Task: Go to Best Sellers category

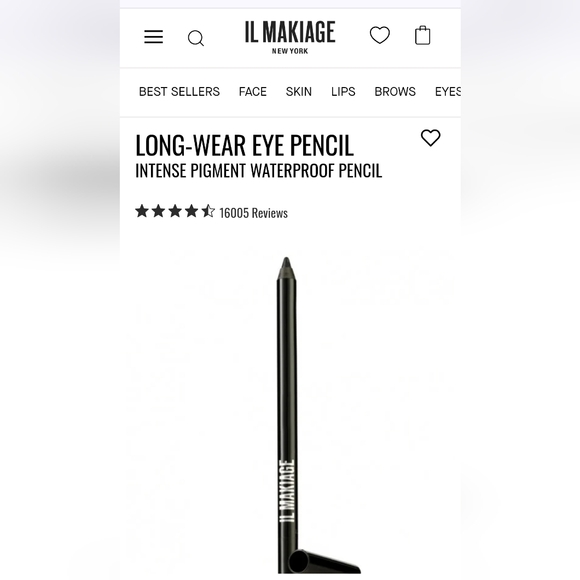Action: coord(179,91)
